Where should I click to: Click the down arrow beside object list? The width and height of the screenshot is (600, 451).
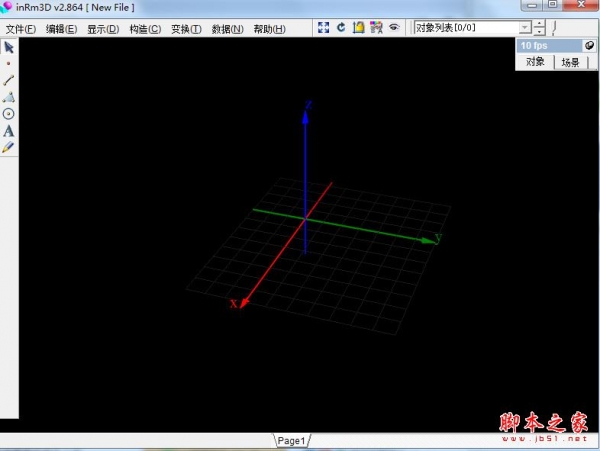point(540,33)
